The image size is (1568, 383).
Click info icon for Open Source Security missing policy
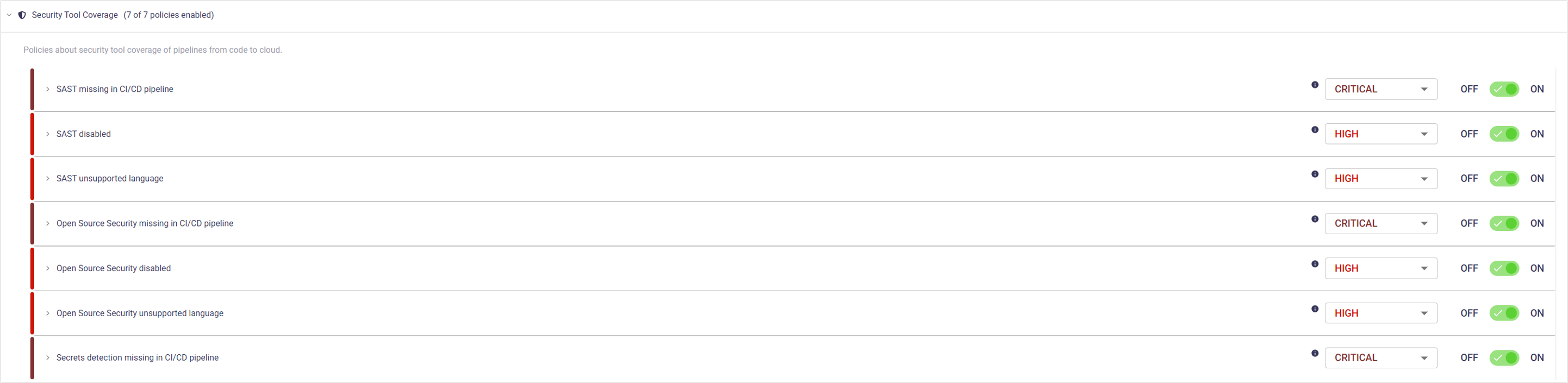[1315, 219]
